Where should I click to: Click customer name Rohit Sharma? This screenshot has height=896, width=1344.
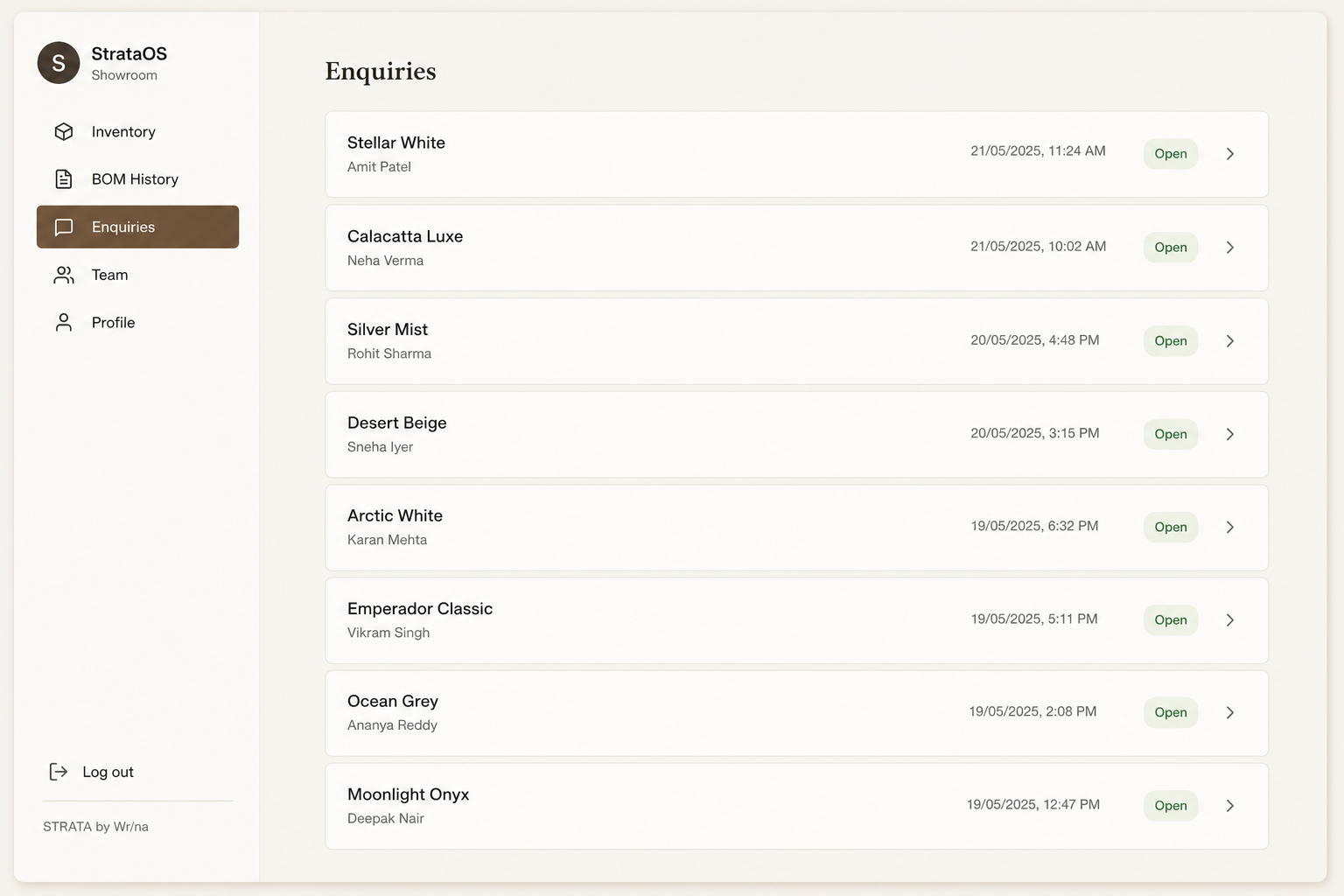pyautogui.click(x=389, y=353)
